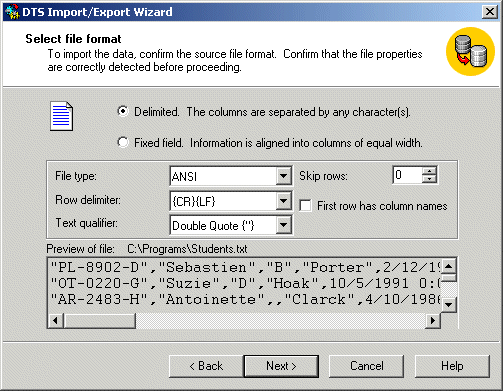Click the "PL-8902-D" Sebastien preview row
503x391 pixels.
coord(245,267)
